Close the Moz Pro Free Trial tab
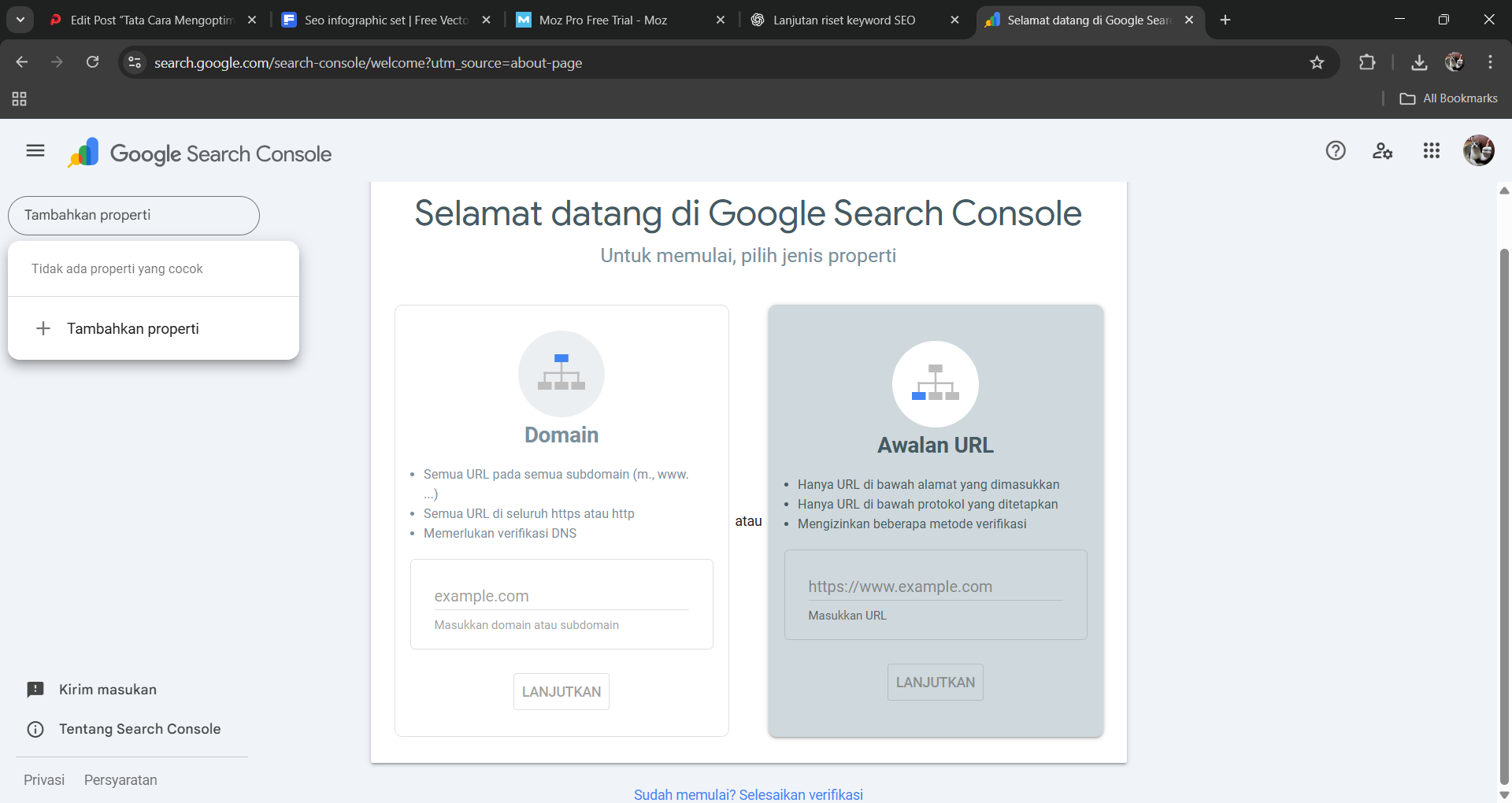 tap(720, 20)
